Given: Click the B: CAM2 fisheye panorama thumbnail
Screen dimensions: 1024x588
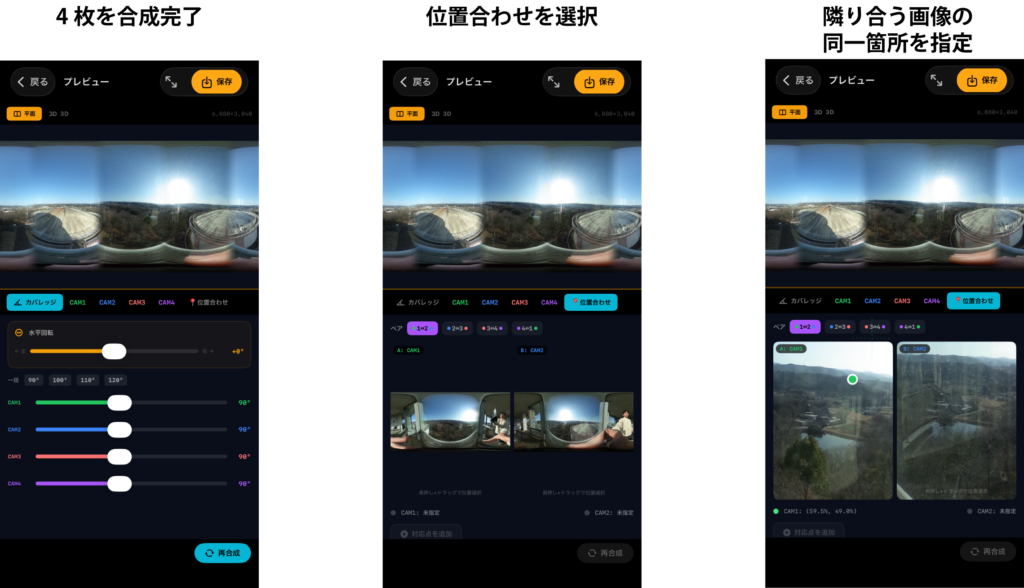Looking at the screenshot, I should [x=573, y=420].
